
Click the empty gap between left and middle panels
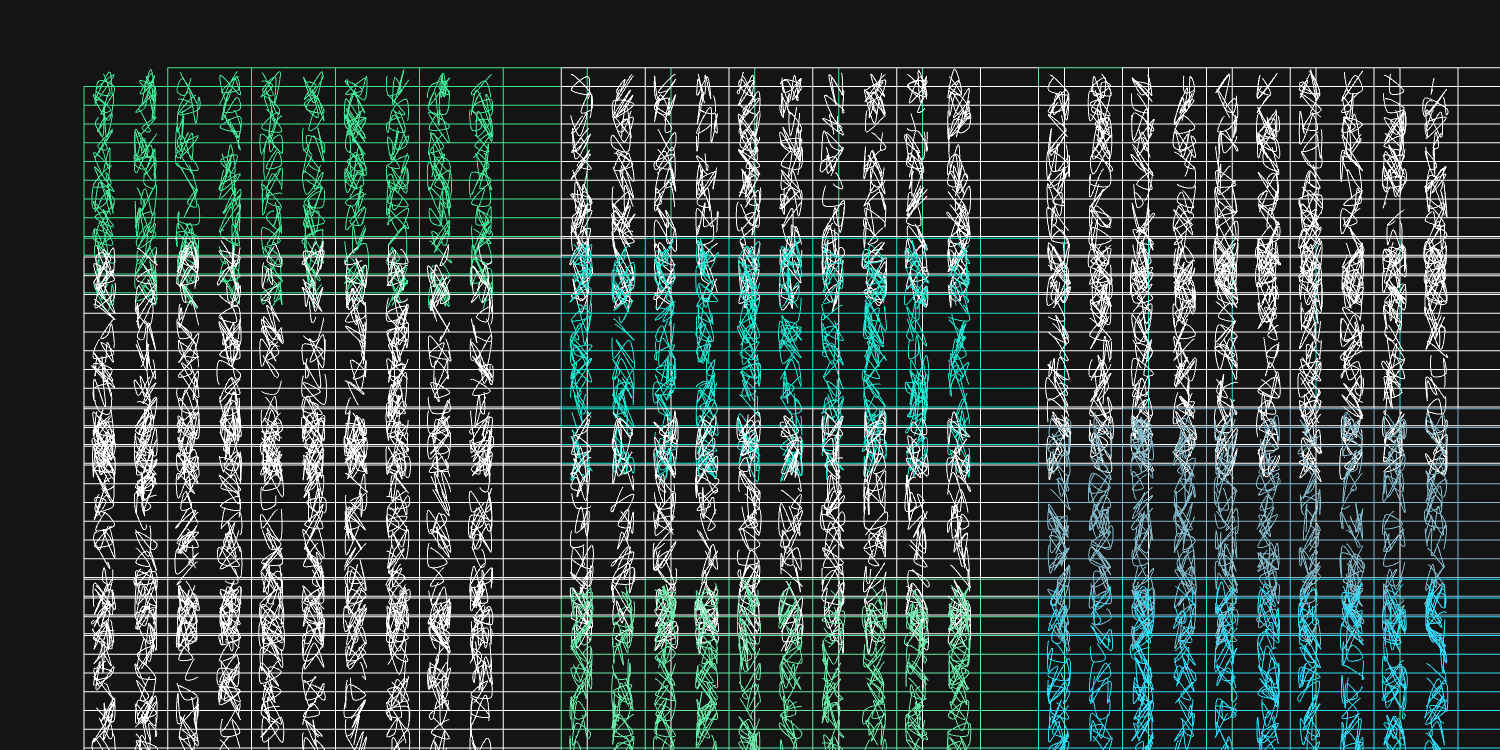(532, 400)
